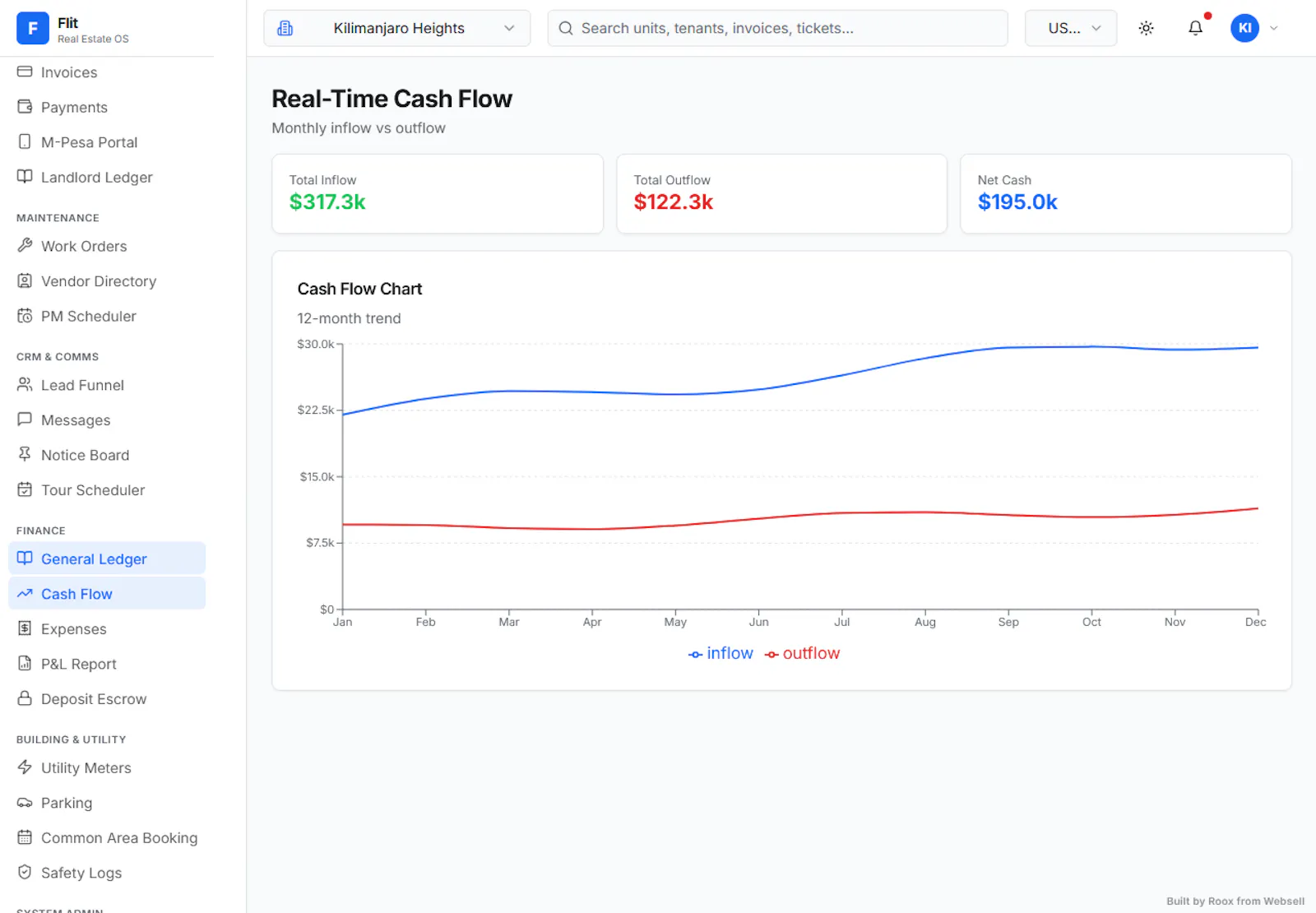Open the Lead Funnel page
This screenshot has width=1316, height=913.
click(107, 385)
